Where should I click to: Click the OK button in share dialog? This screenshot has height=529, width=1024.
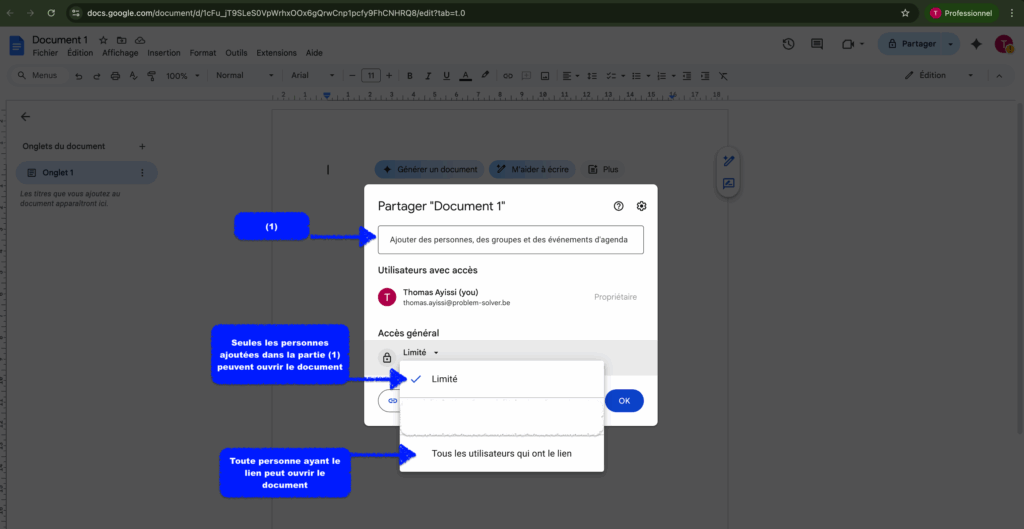point(624,401)
